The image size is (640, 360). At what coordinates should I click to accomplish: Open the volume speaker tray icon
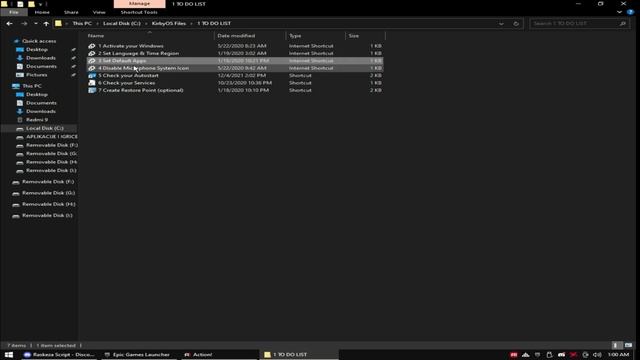597,355
